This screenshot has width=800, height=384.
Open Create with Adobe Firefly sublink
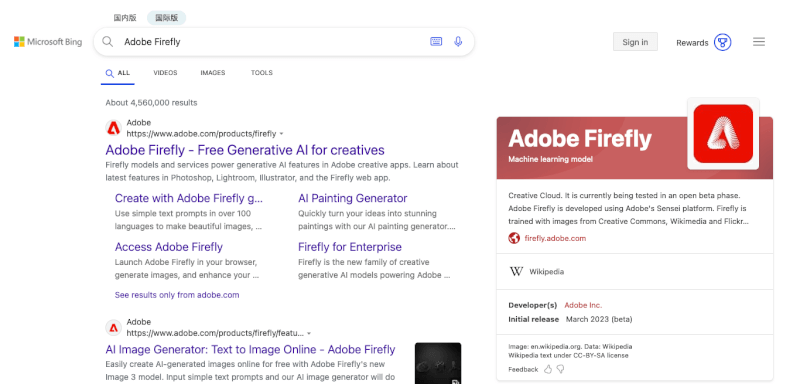pyautogui.click(x=189, y=198)
